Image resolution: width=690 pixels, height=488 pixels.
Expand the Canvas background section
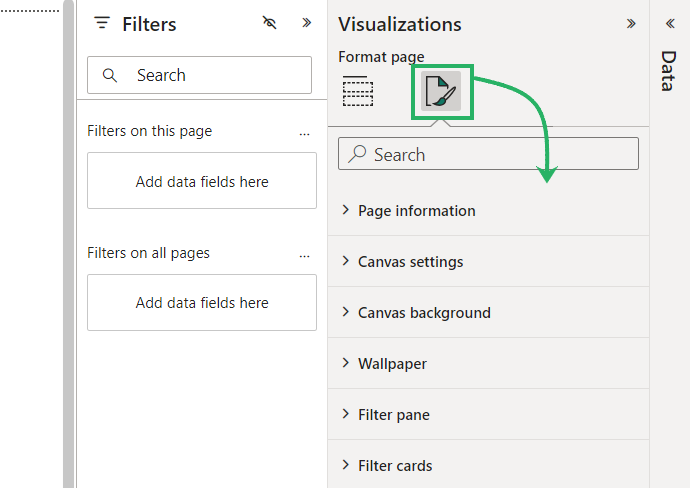pyautogui.click(x=424, y=313)
